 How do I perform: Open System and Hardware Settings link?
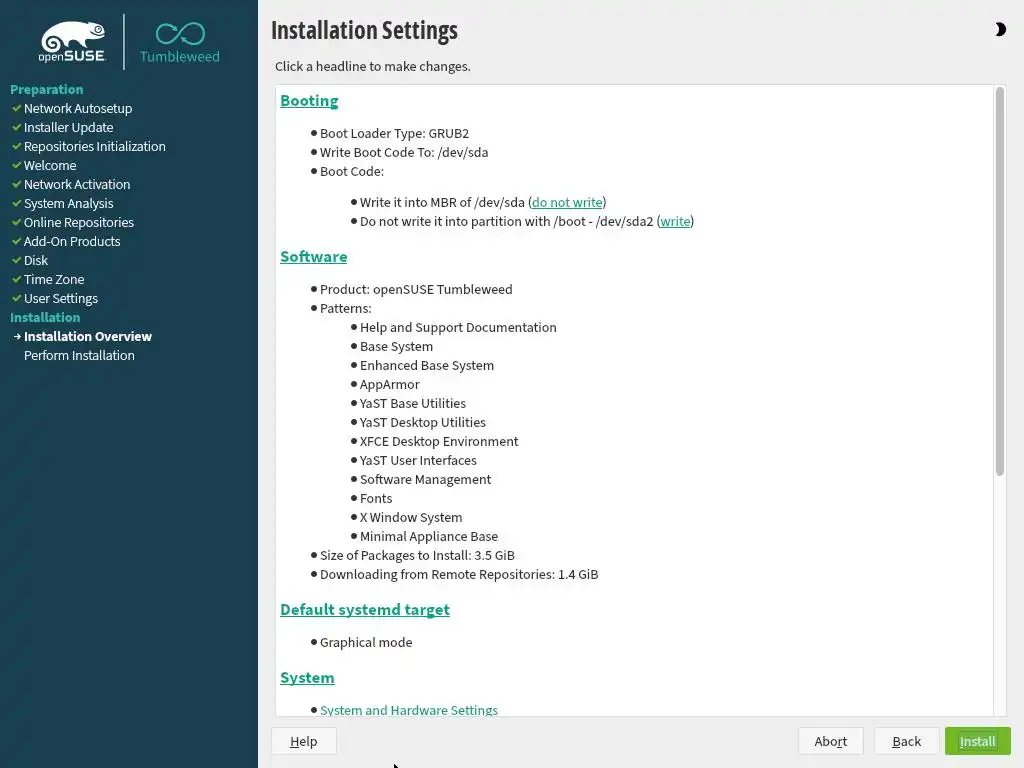tap(409, 710)
